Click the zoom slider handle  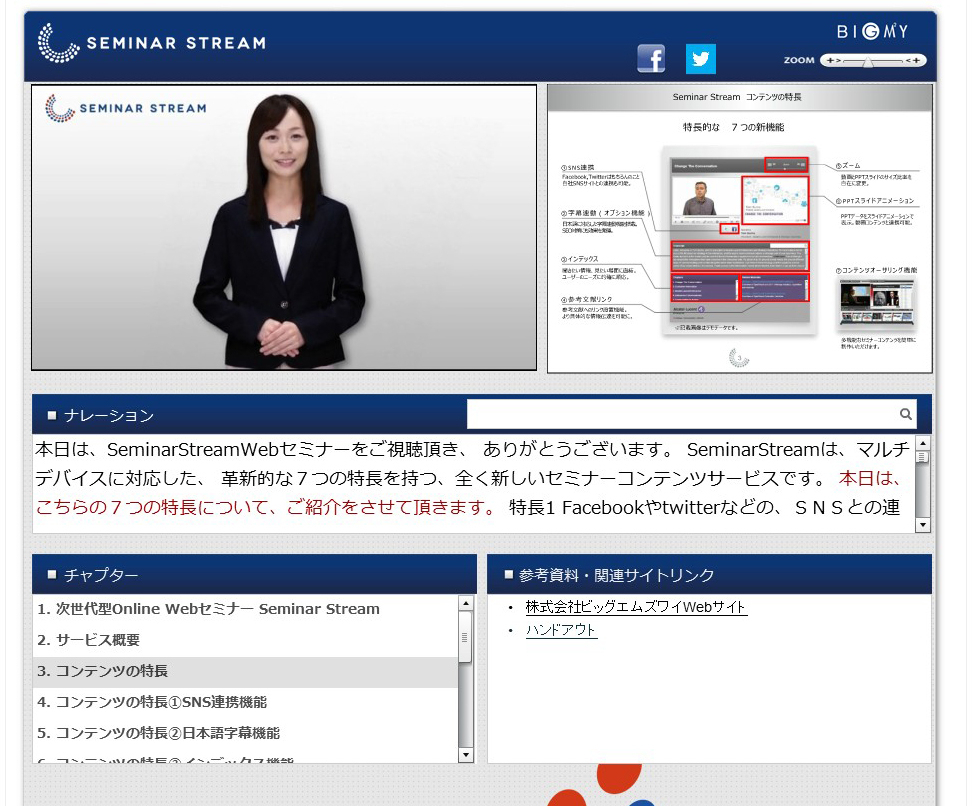point(868,61)
